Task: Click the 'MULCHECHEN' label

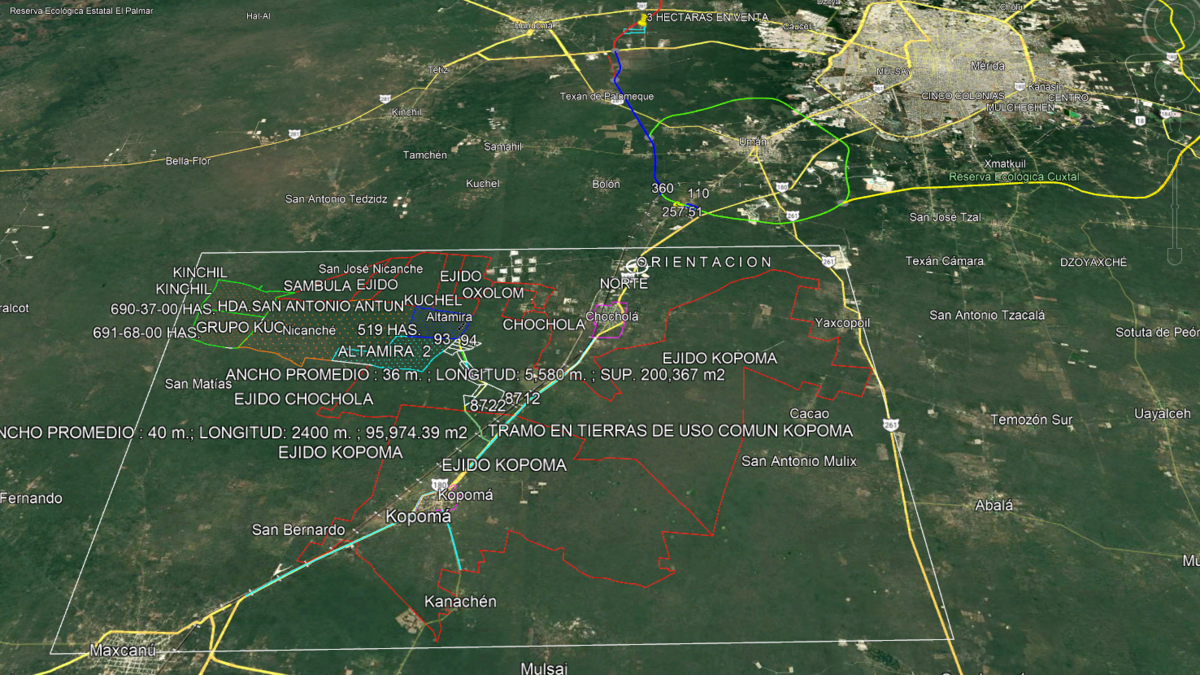Action: (1019, 106)
